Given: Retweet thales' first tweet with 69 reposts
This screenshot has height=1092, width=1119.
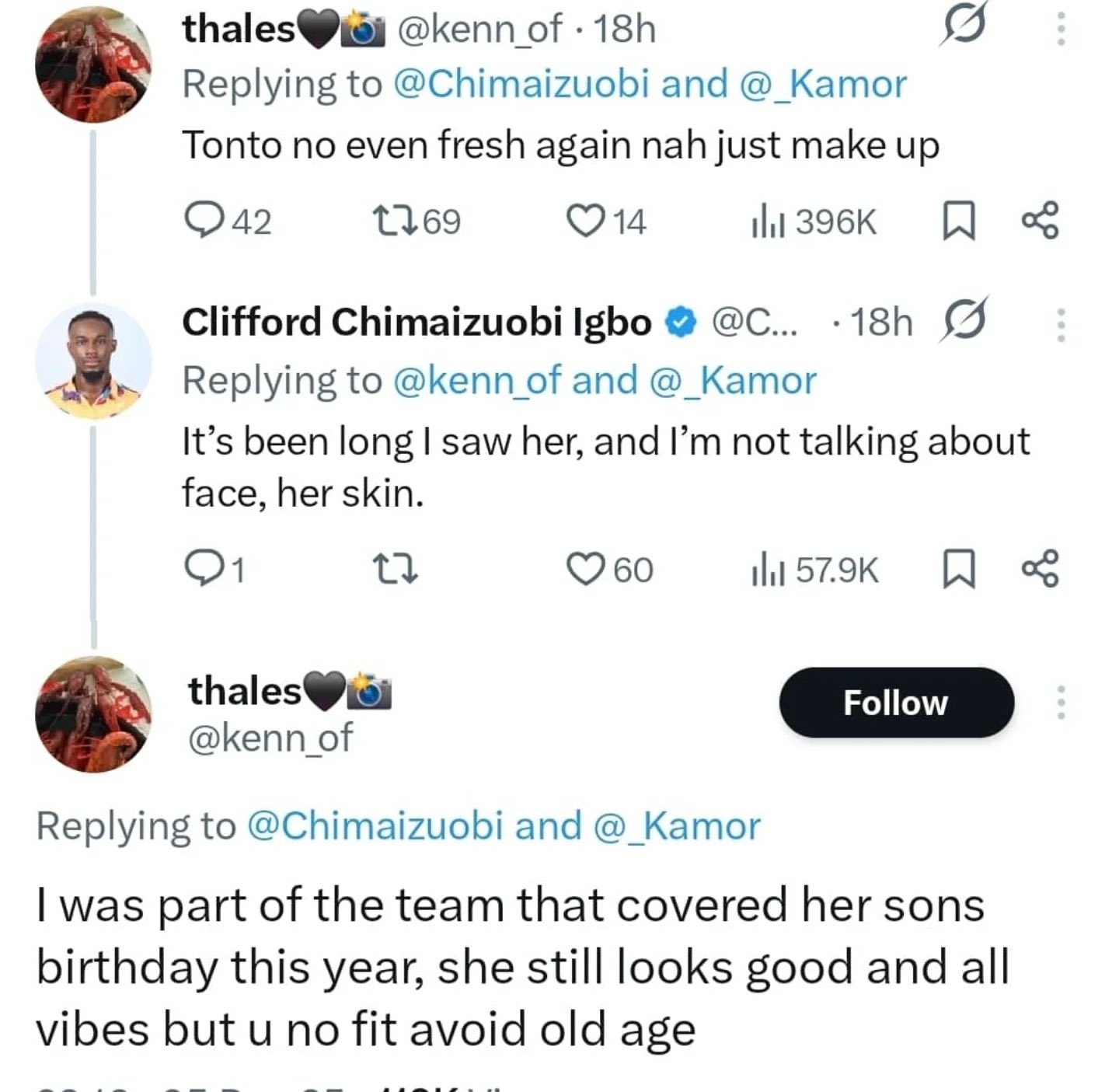Looking at the screenshot, I should pos(396,221).
